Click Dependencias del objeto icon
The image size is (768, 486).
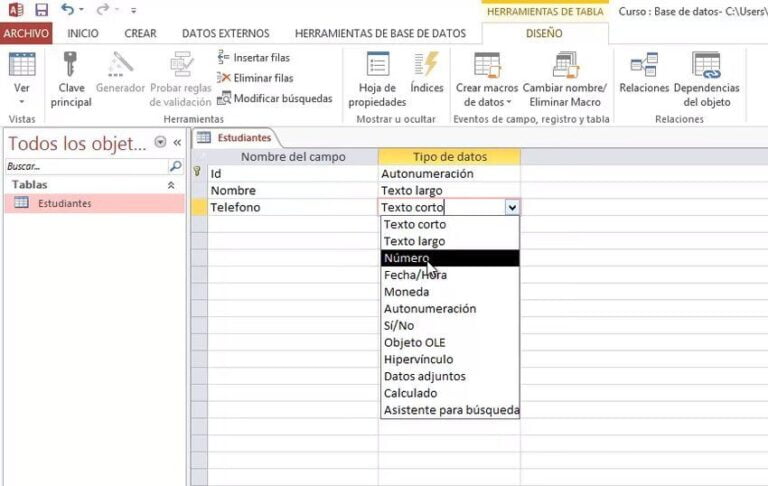coord(706,65)
